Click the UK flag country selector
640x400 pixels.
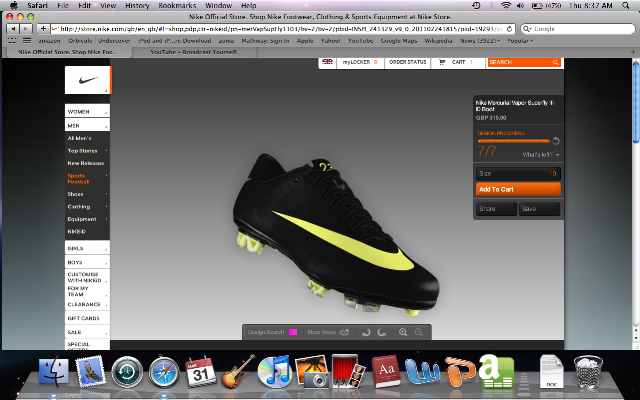(327, 62)
